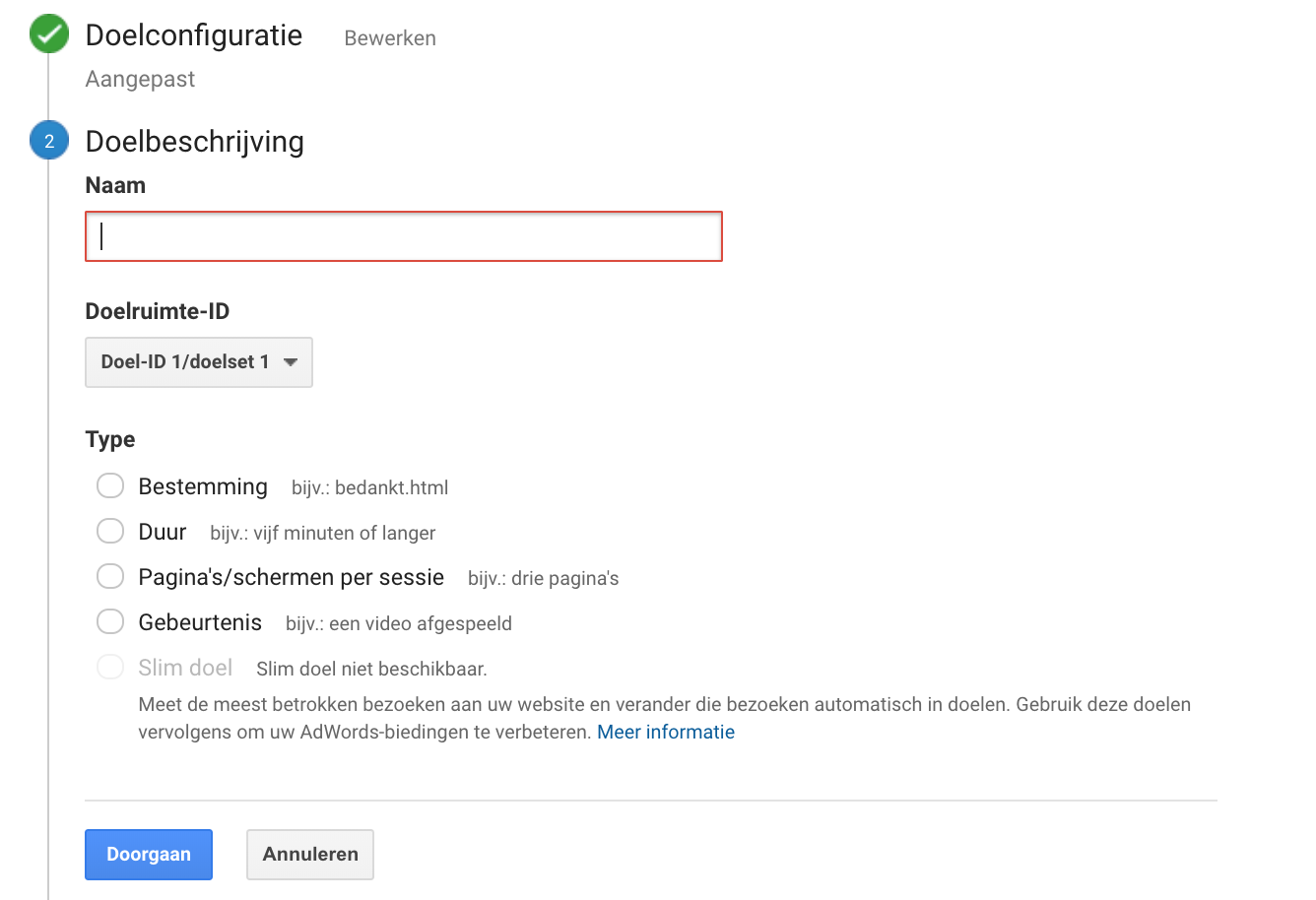
Task: Select the Bestemming radio button
Action: (x=110, y=486)
